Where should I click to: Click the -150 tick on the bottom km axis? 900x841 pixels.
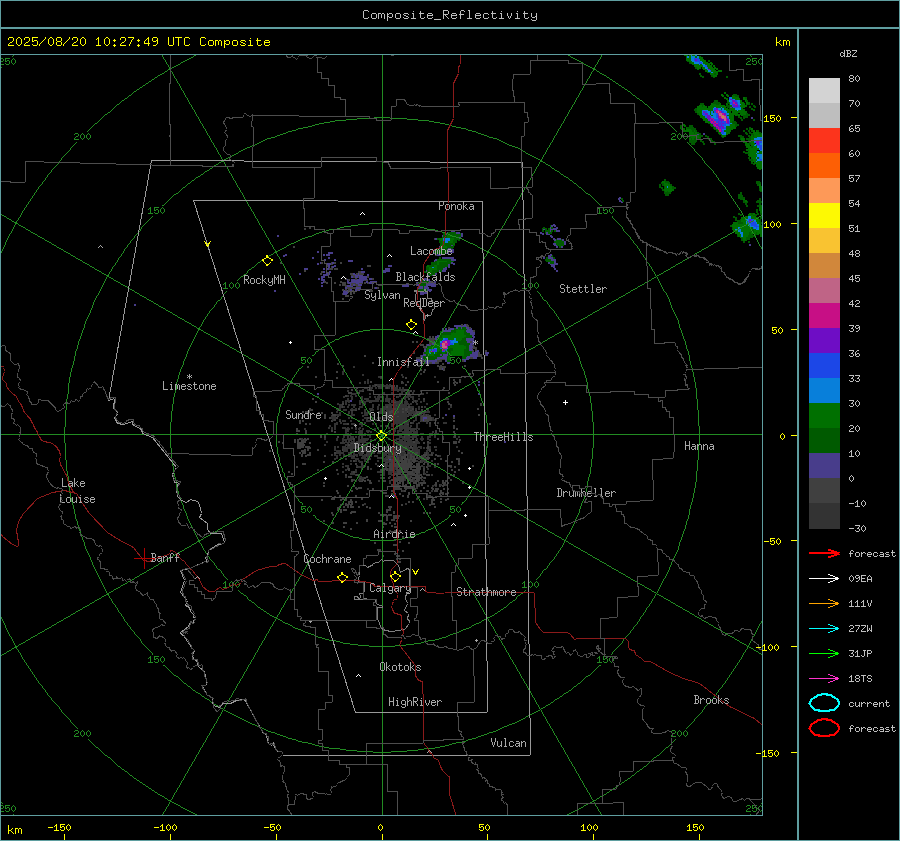tap(60, 827)
